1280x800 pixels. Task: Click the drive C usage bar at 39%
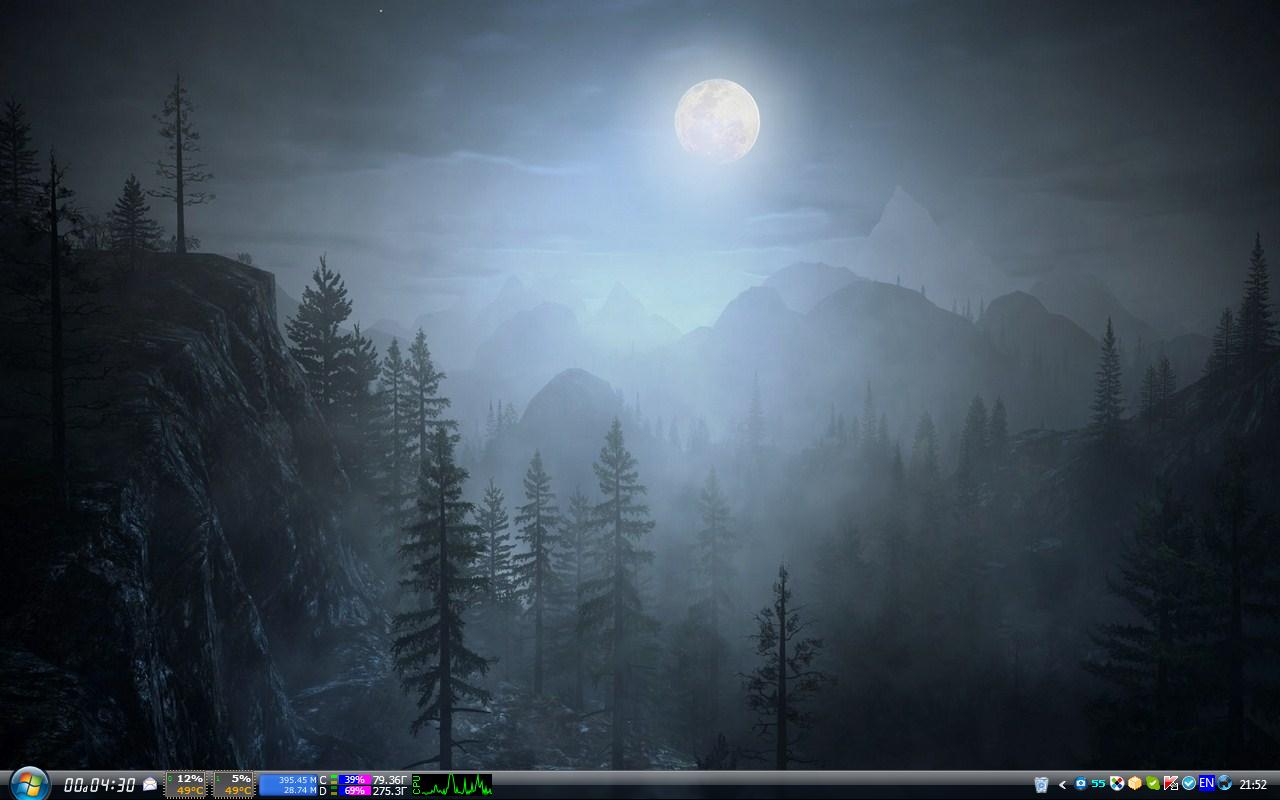(x=354, y=779)
